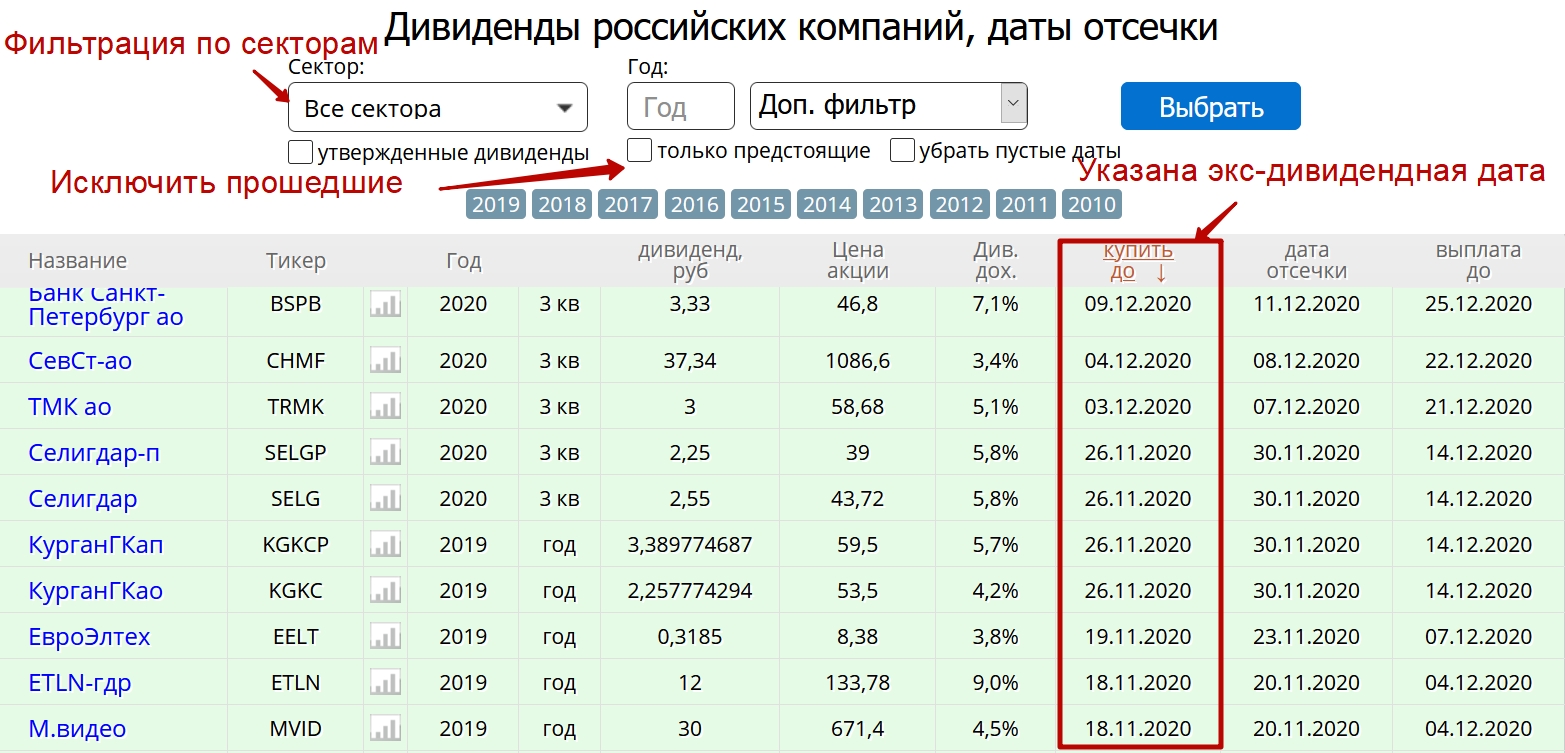This screenshot has width=1565, height=753.
Task: Expand the 'Доп. фильтр' dropdown
Action: click(888, 105)
